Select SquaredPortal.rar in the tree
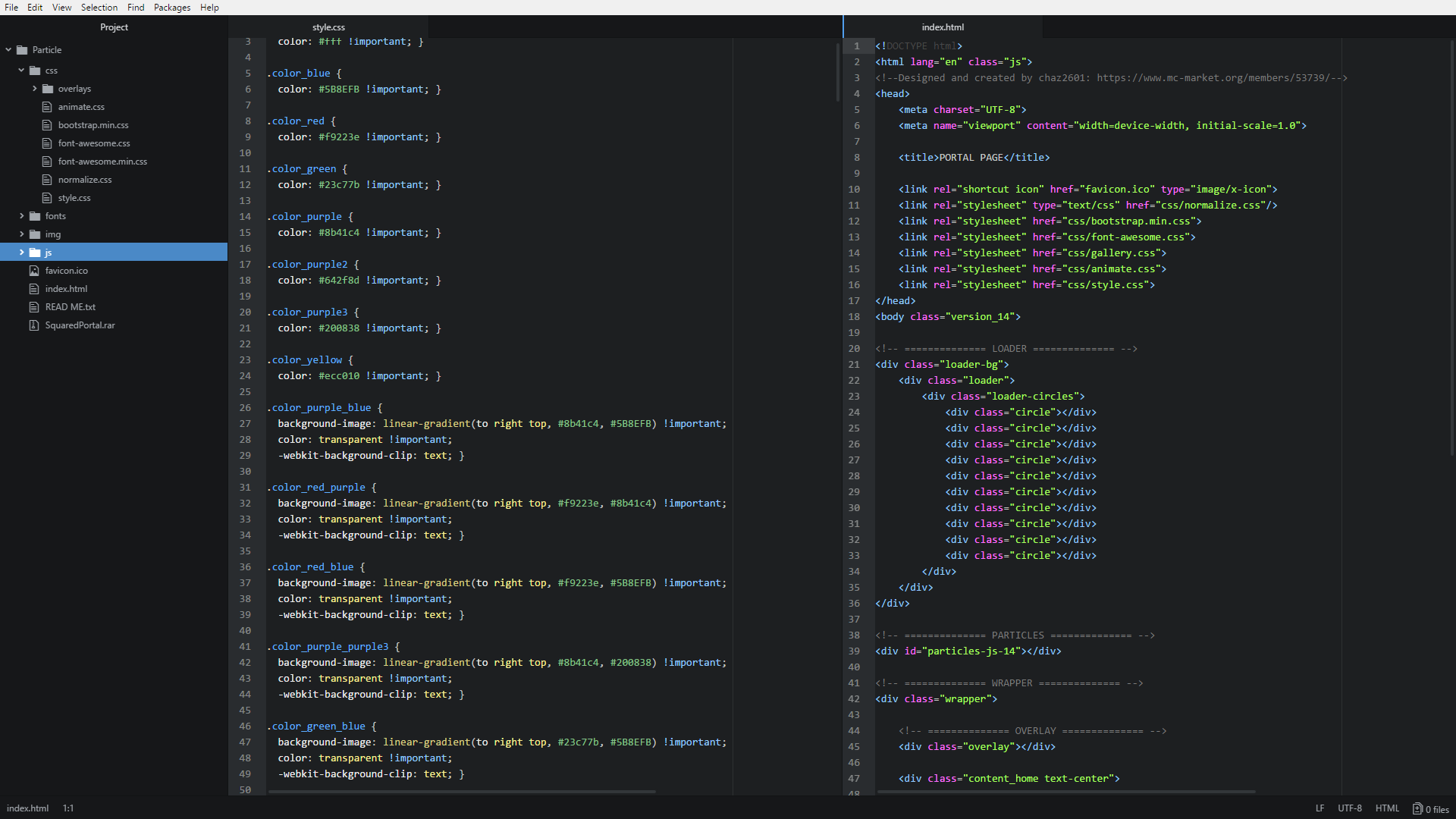Viewport: 1456px width, 819px height. click(80, 325)
